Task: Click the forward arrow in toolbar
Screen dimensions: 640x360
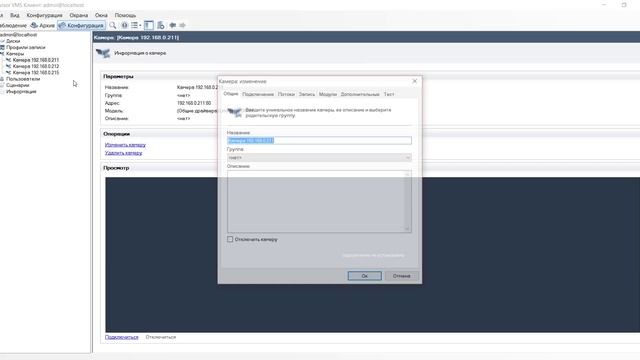Action: coord(182,25)
